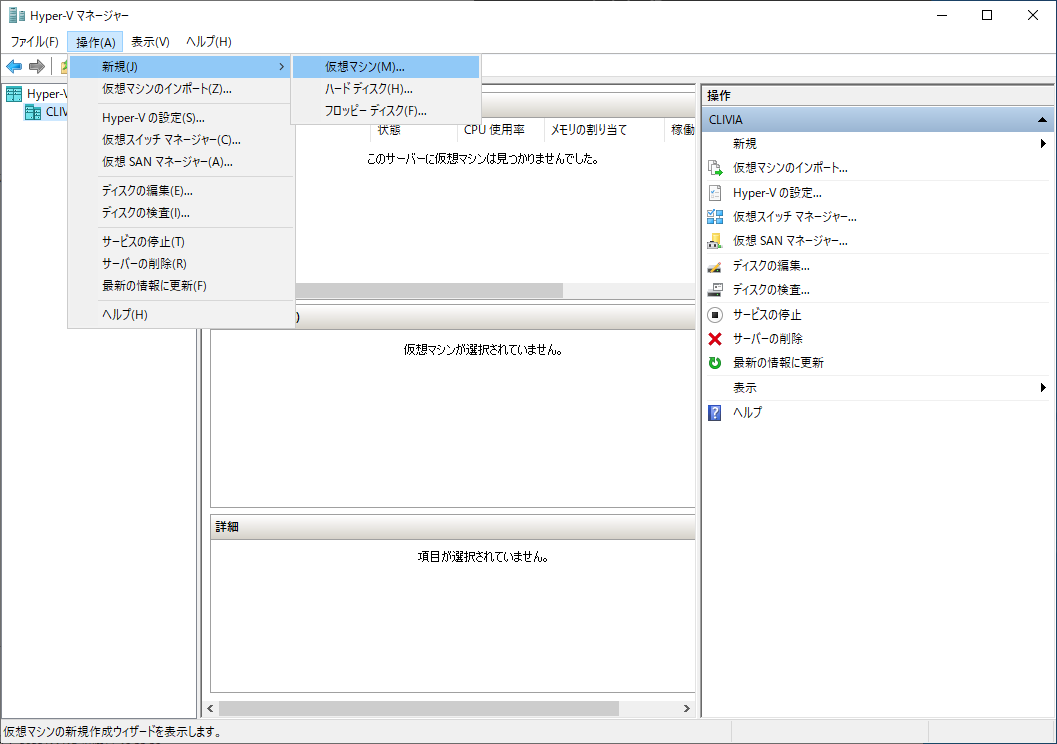Click the Hyper-V Manager tree root icon
The width and height of the screenshot is (1057, 744).
coord(14,94)
